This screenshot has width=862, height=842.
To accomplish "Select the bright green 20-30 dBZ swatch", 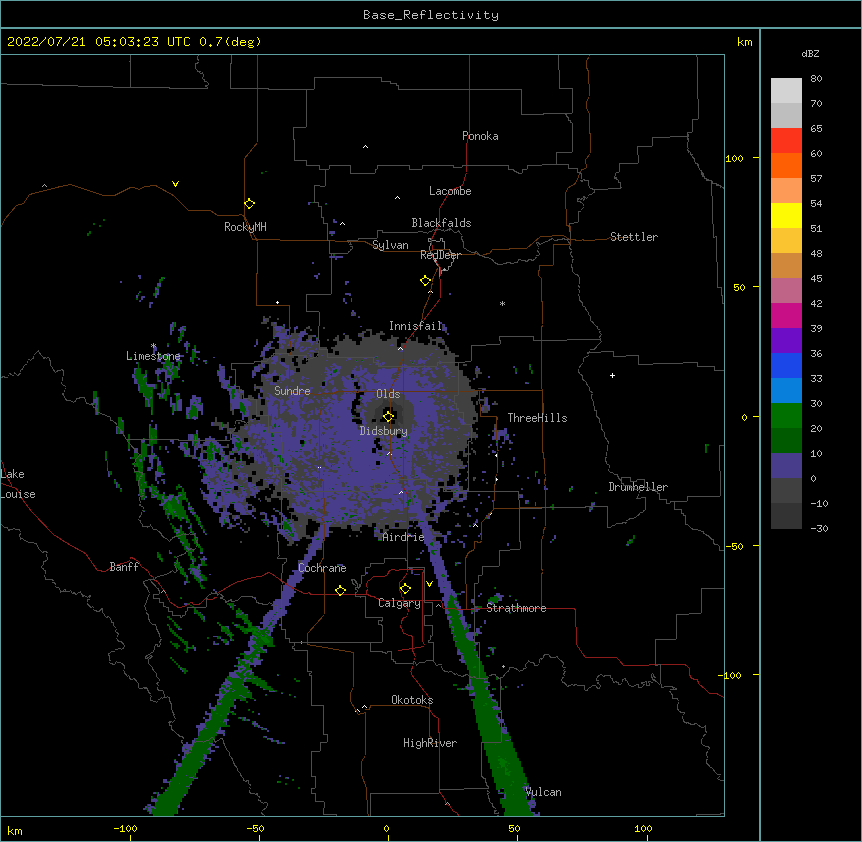I will (x=786, y=416).
